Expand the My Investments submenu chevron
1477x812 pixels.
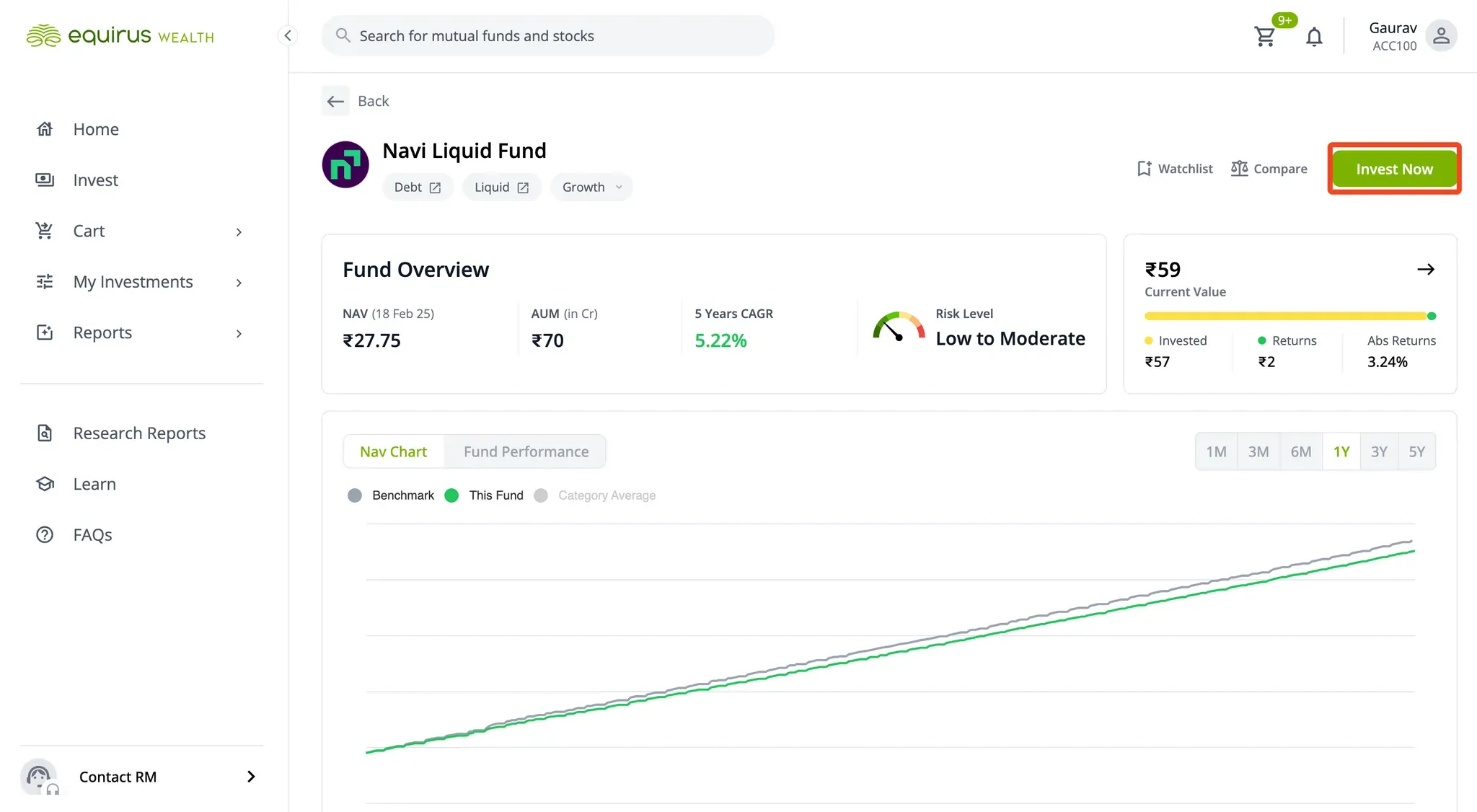click(x=239, y=283)
